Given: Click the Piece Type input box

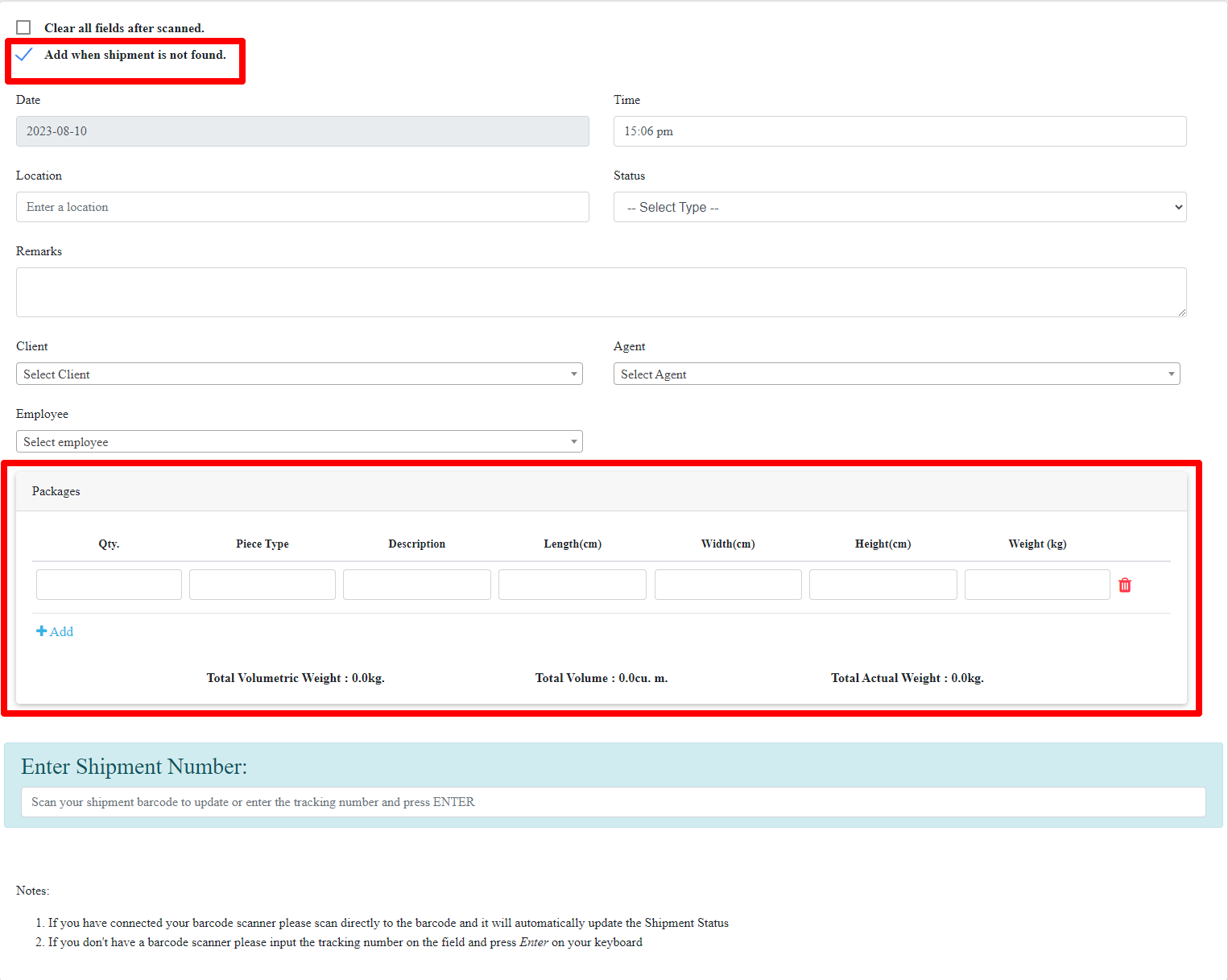Looking at the screenshot, I should tap(263, 585).
